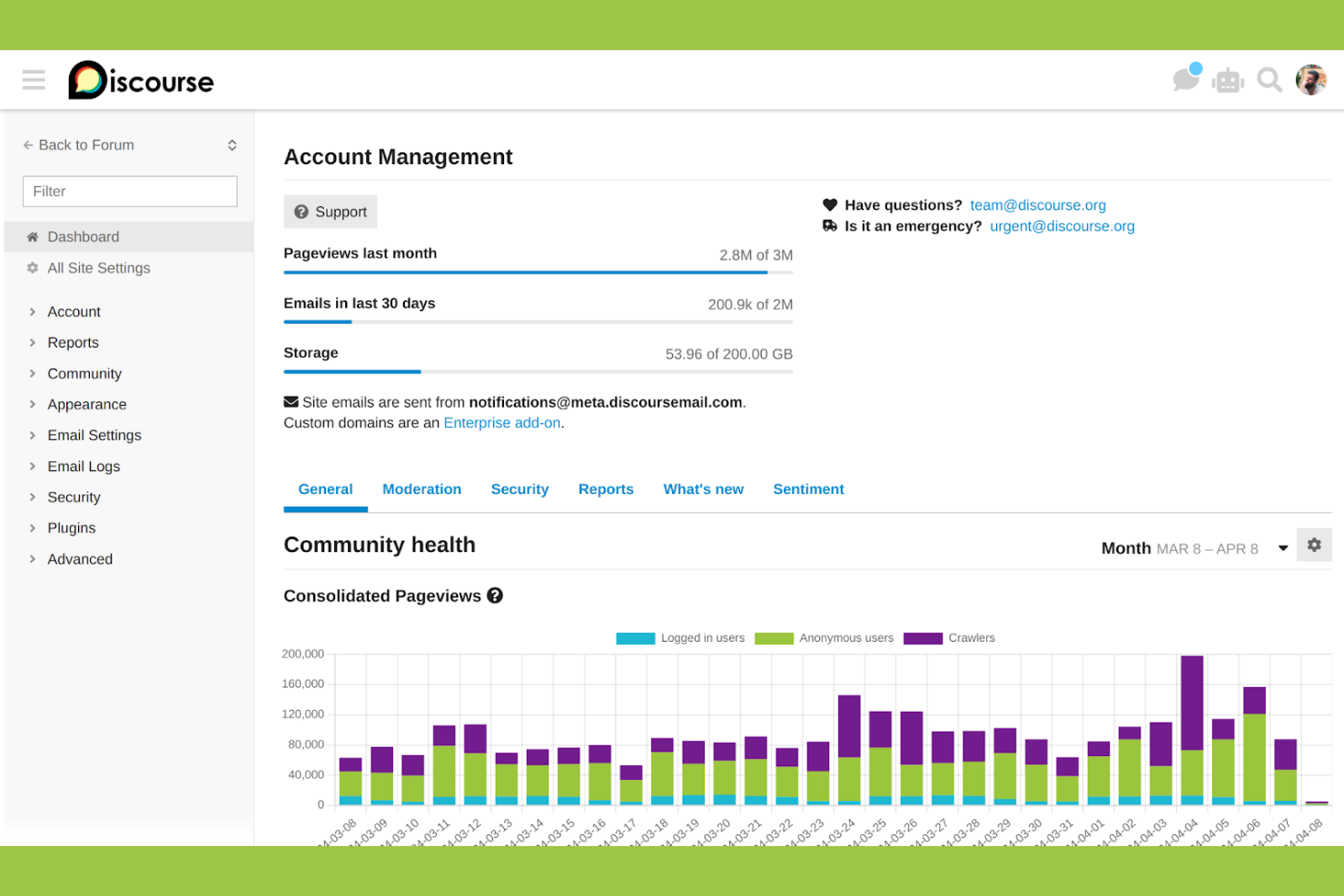
Task: Click the sidebar Filter input field
Action: (x=130, y=192)
